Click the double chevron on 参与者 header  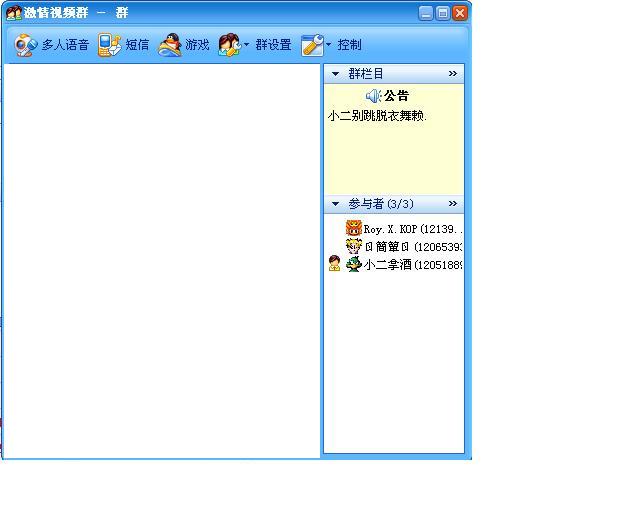pos(453,204)
